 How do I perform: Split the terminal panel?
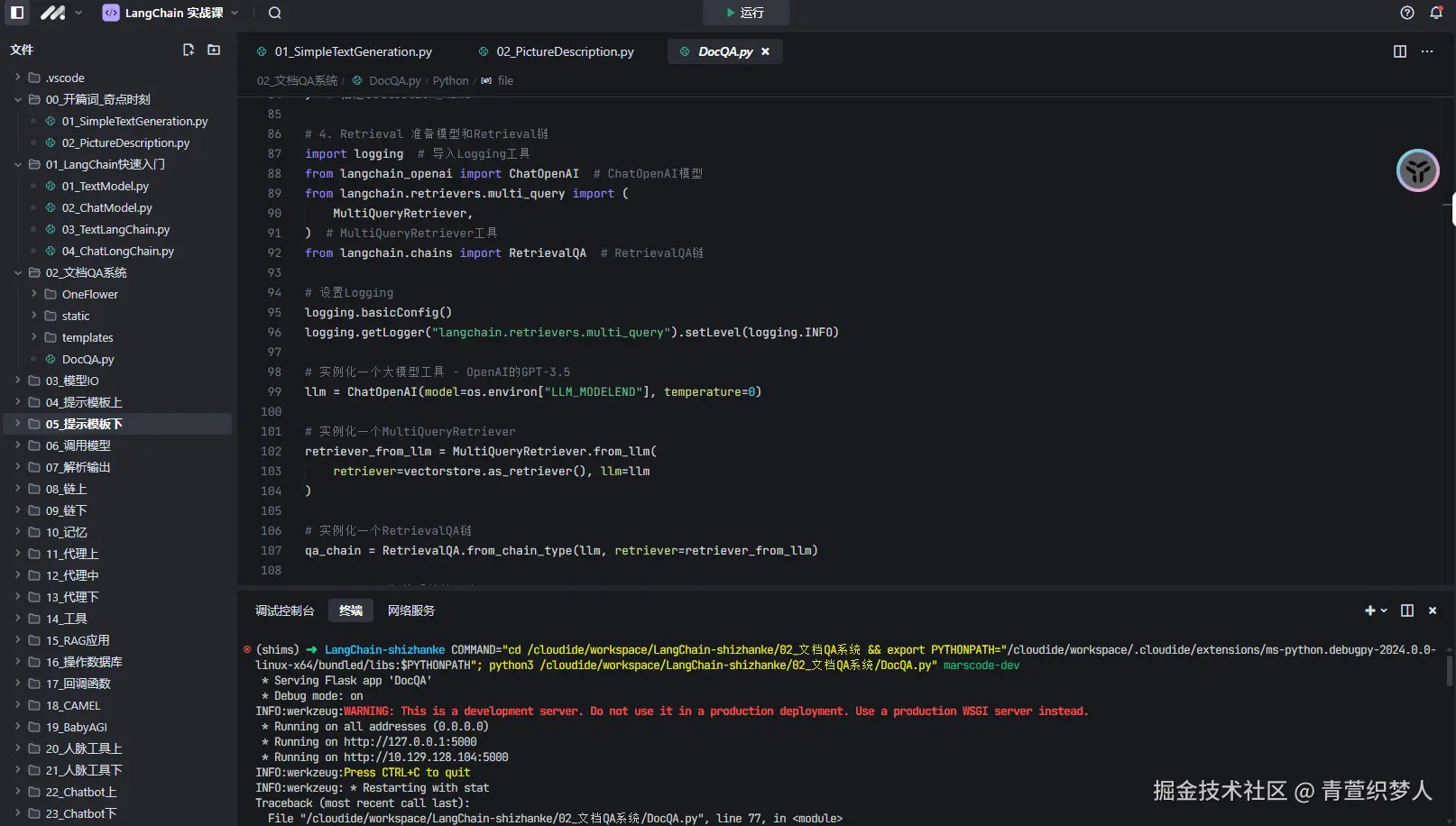coord(1407,610)
